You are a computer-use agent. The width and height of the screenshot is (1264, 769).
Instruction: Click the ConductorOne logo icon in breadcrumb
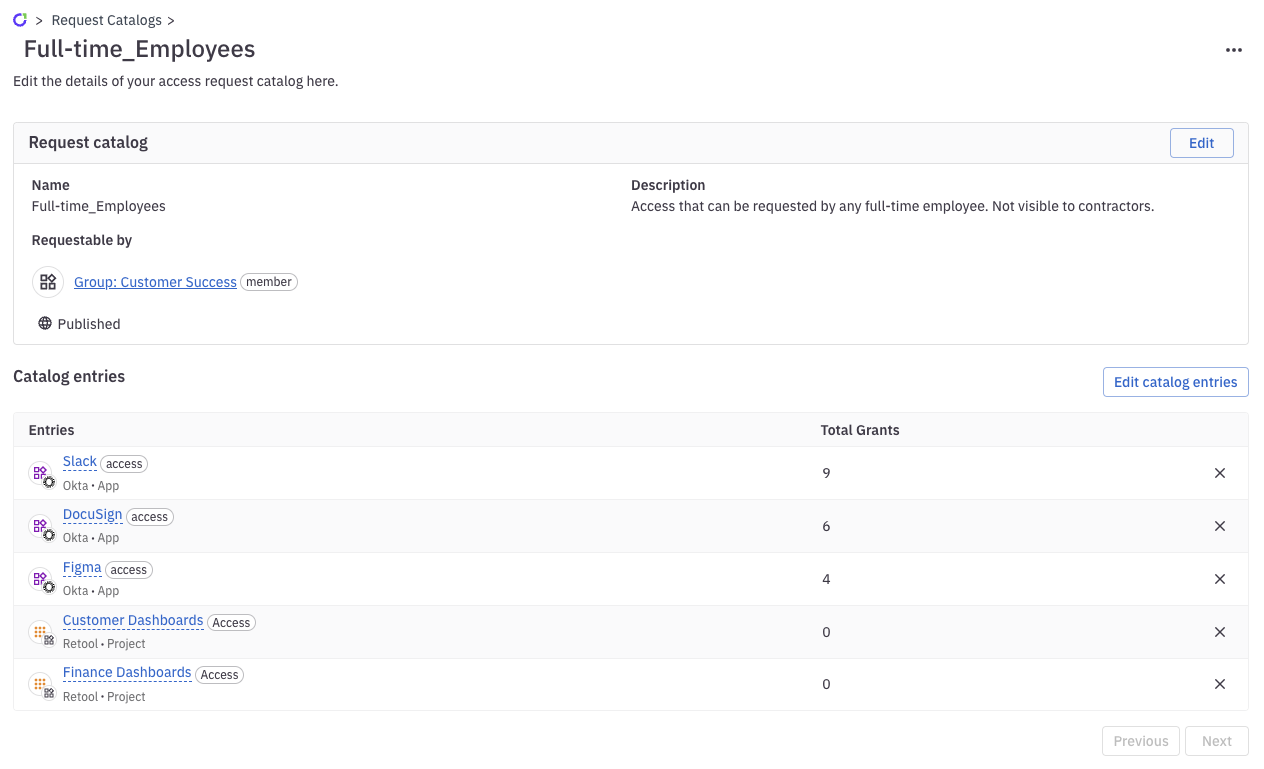[20, 19]
